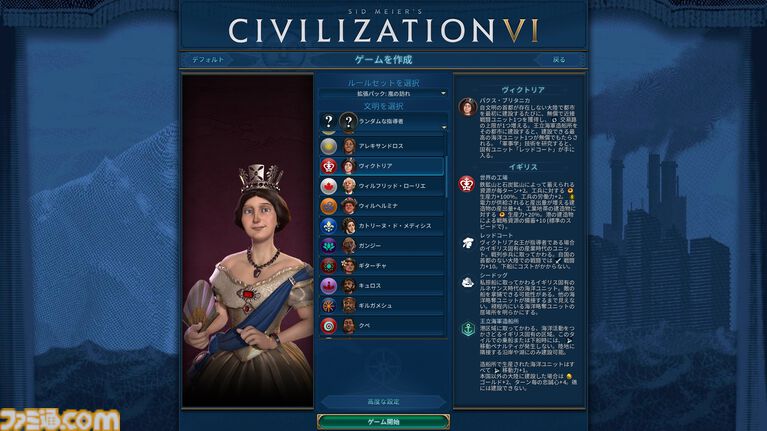767x431 pixels.
Task: Select the France fleur-de-lis civilization icon
Action: [x=329, y=226]
